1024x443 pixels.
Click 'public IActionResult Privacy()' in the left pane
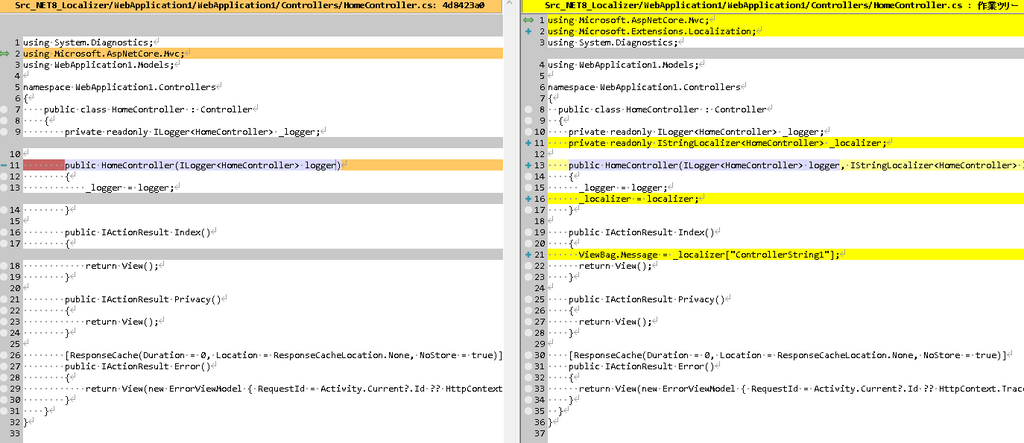coord(143,299)
